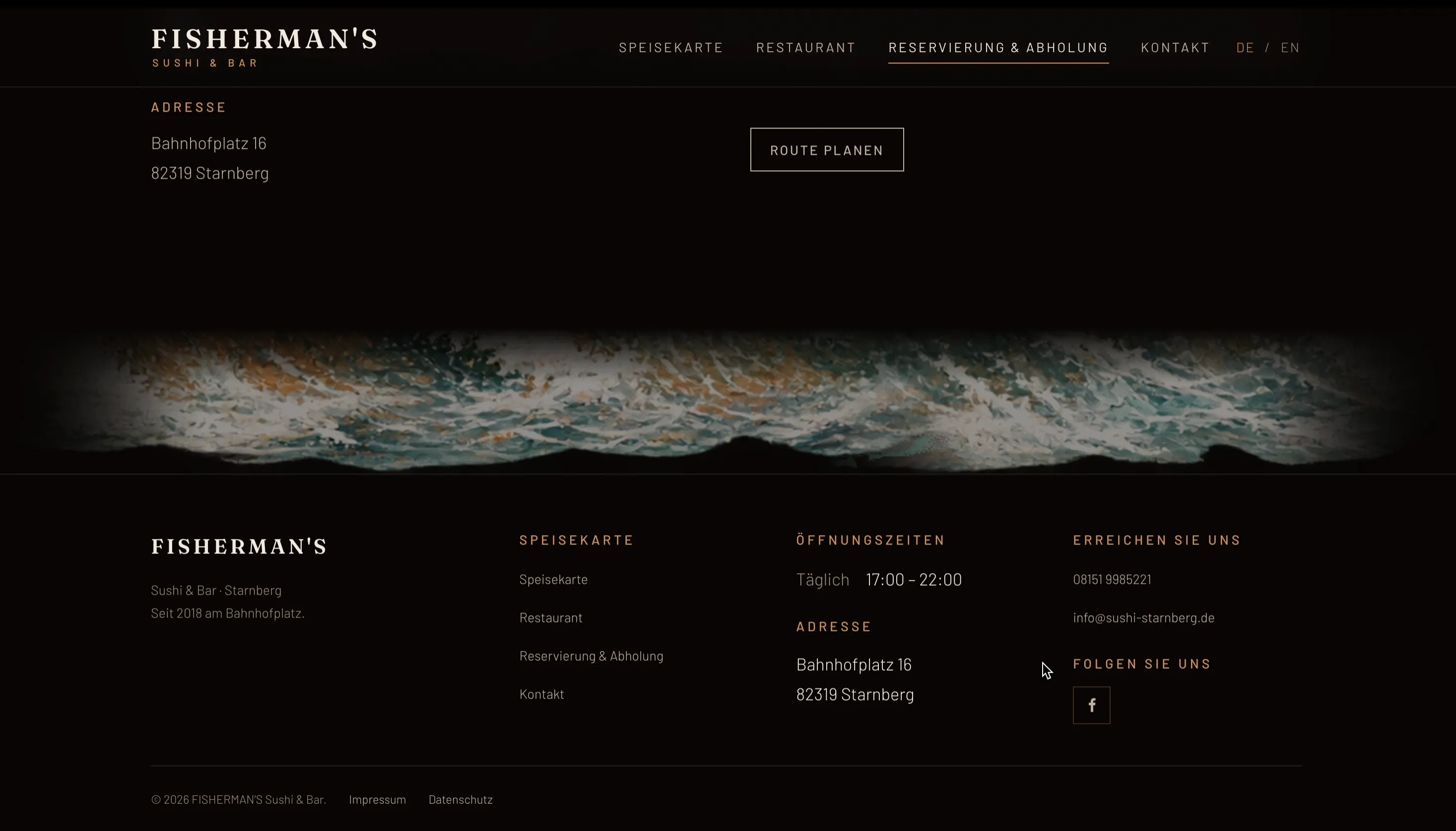
Task: Click the 'Täglich' label in opening hours
Action: (822, 579)
